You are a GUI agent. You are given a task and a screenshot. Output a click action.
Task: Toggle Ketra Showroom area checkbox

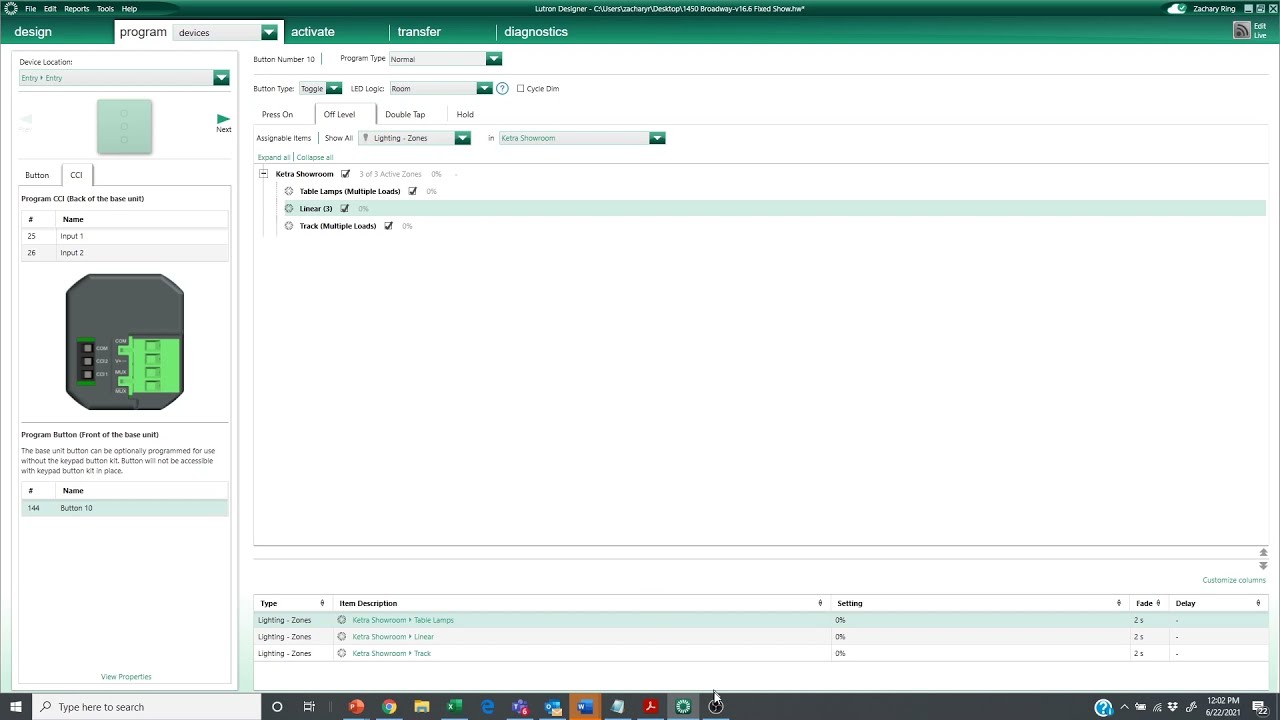346,174
